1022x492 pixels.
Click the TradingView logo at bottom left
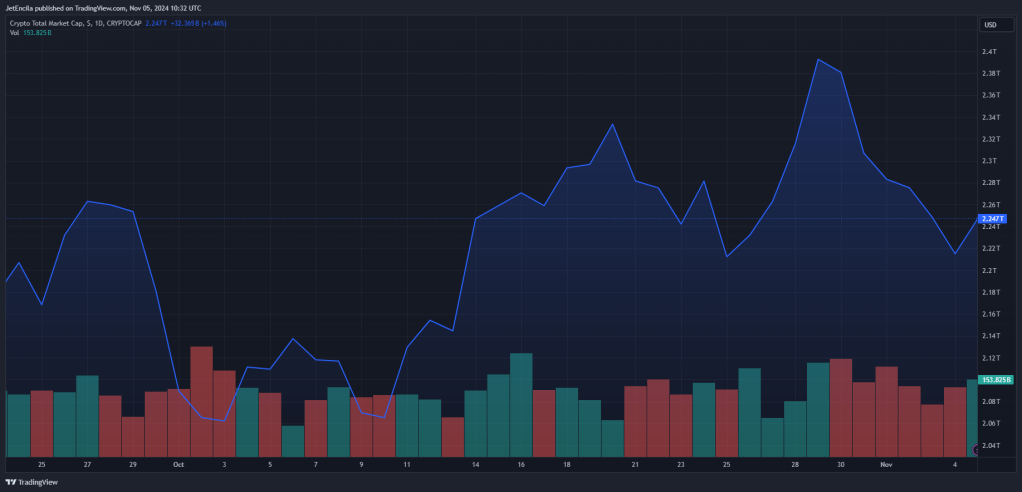pos(29,482)
